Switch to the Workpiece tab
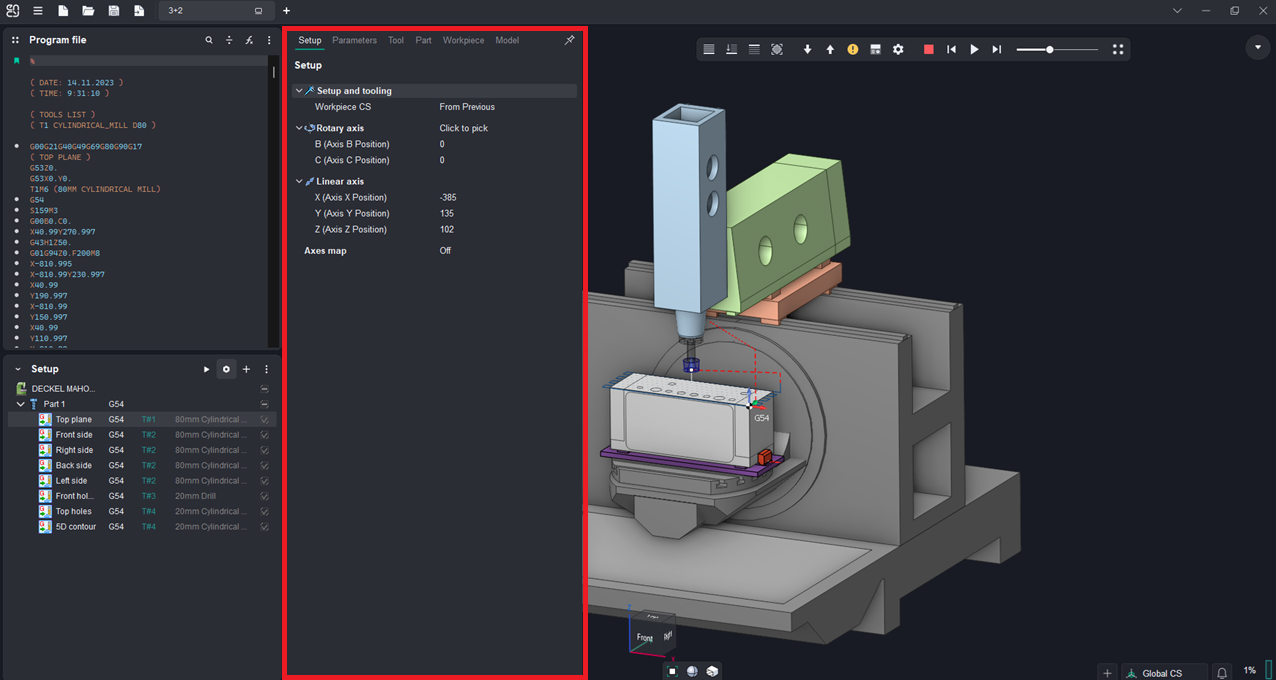The image size is (1276, 680). pyautogui.click(x=463, y=41)
